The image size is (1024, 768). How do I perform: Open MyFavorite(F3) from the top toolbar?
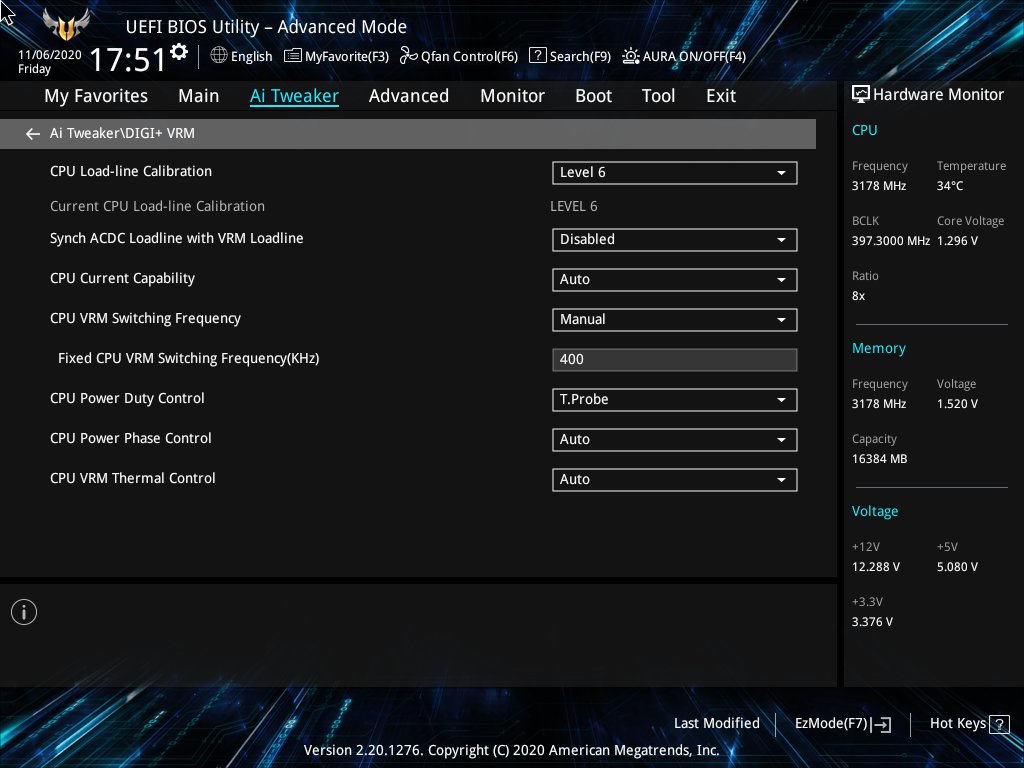pyautogui.click(x=336, y=56)
